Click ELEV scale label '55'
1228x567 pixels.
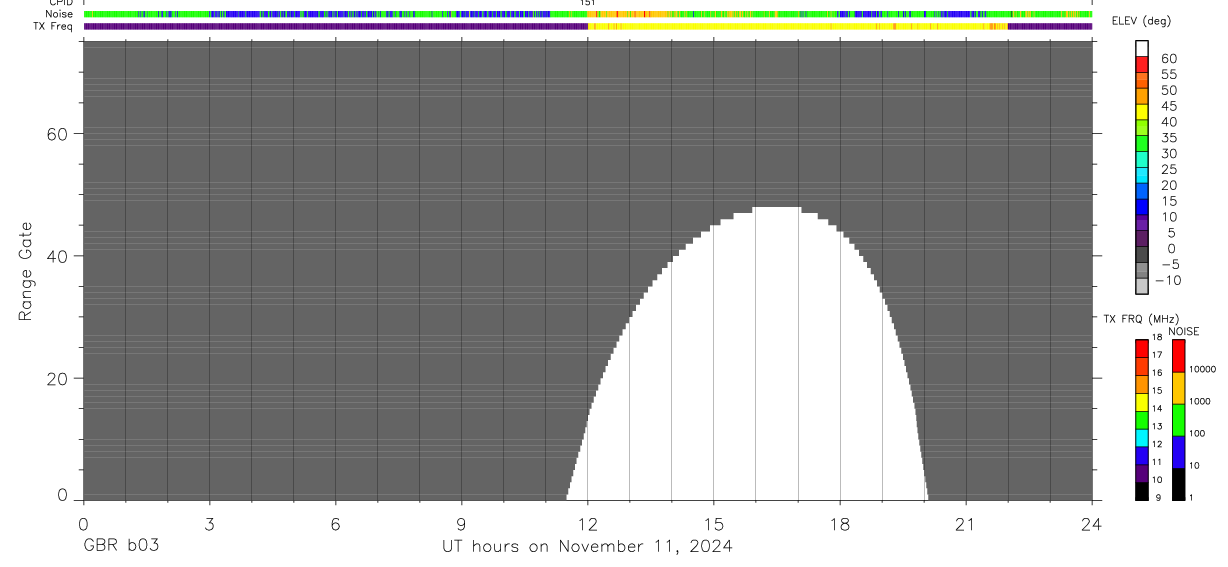(x=1169, y=75)
